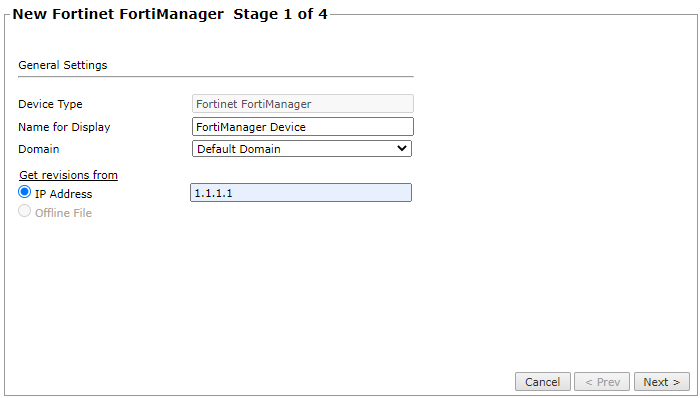Cancel the new FortiManager wizard
The height and width of the screenshot is (398, 700).
point(542,382)
